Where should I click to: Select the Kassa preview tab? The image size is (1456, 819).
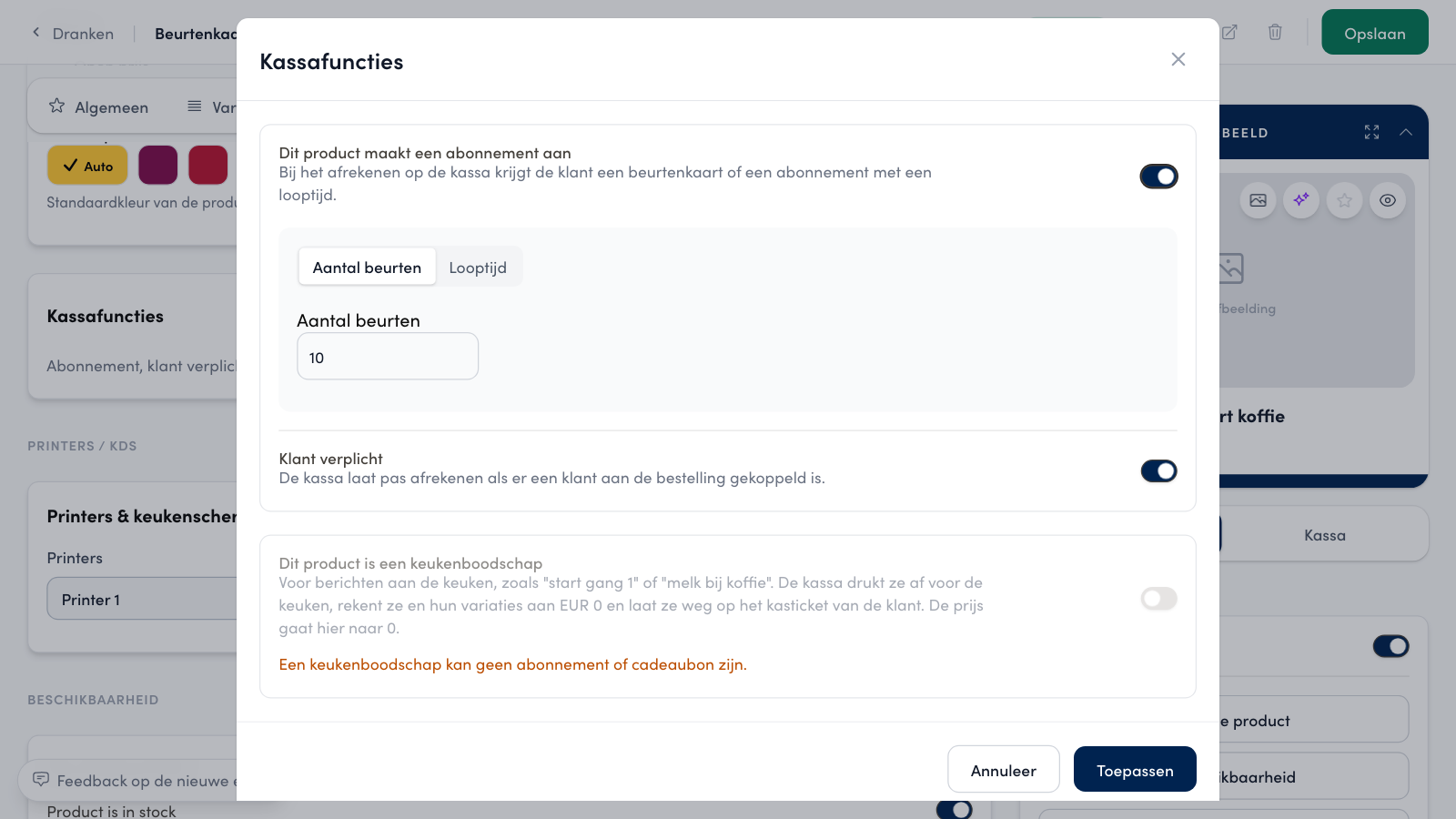tap(1324, 535)
